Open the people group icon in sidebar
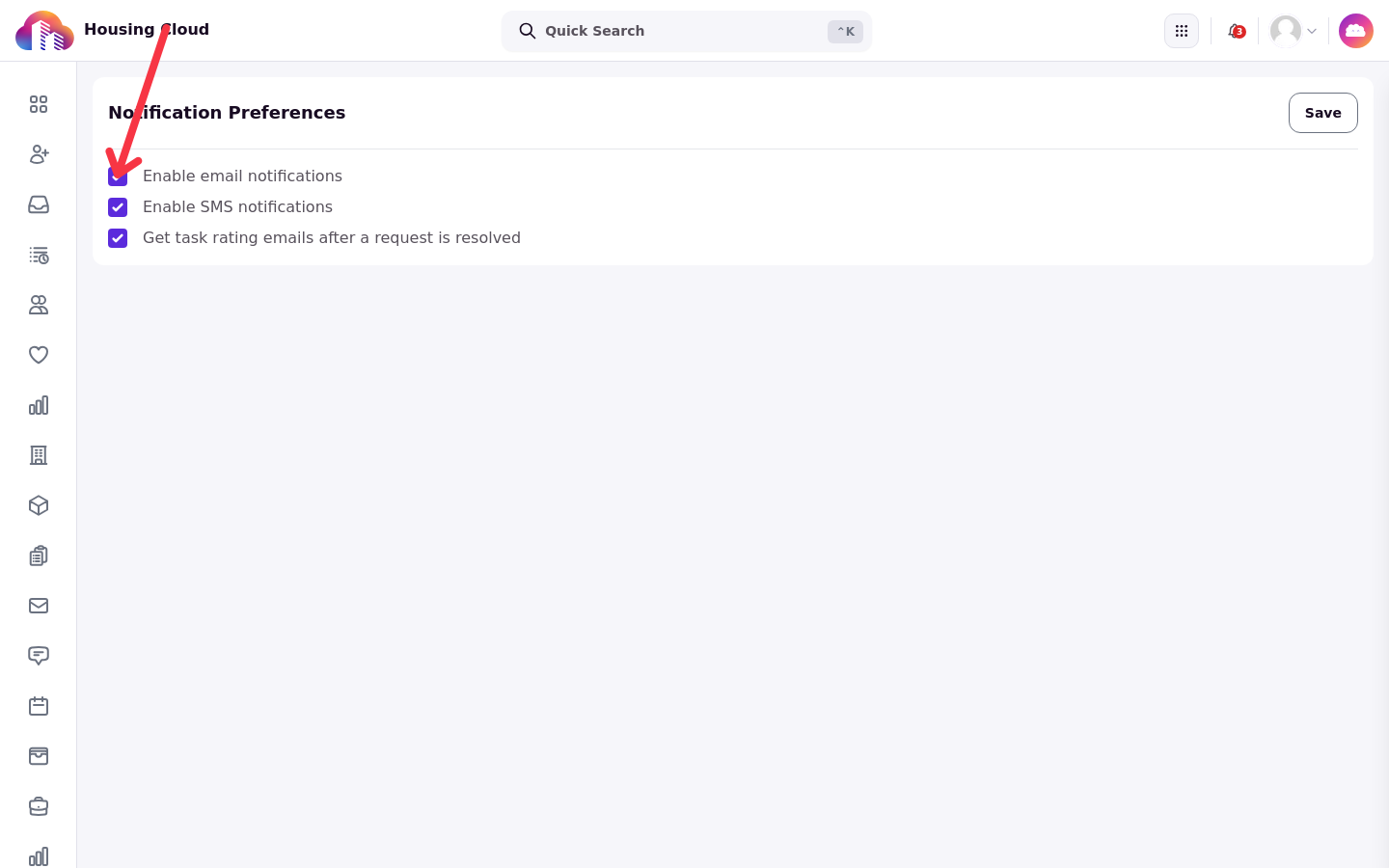This screenshot has width=1389, height=868. point(39,305)
